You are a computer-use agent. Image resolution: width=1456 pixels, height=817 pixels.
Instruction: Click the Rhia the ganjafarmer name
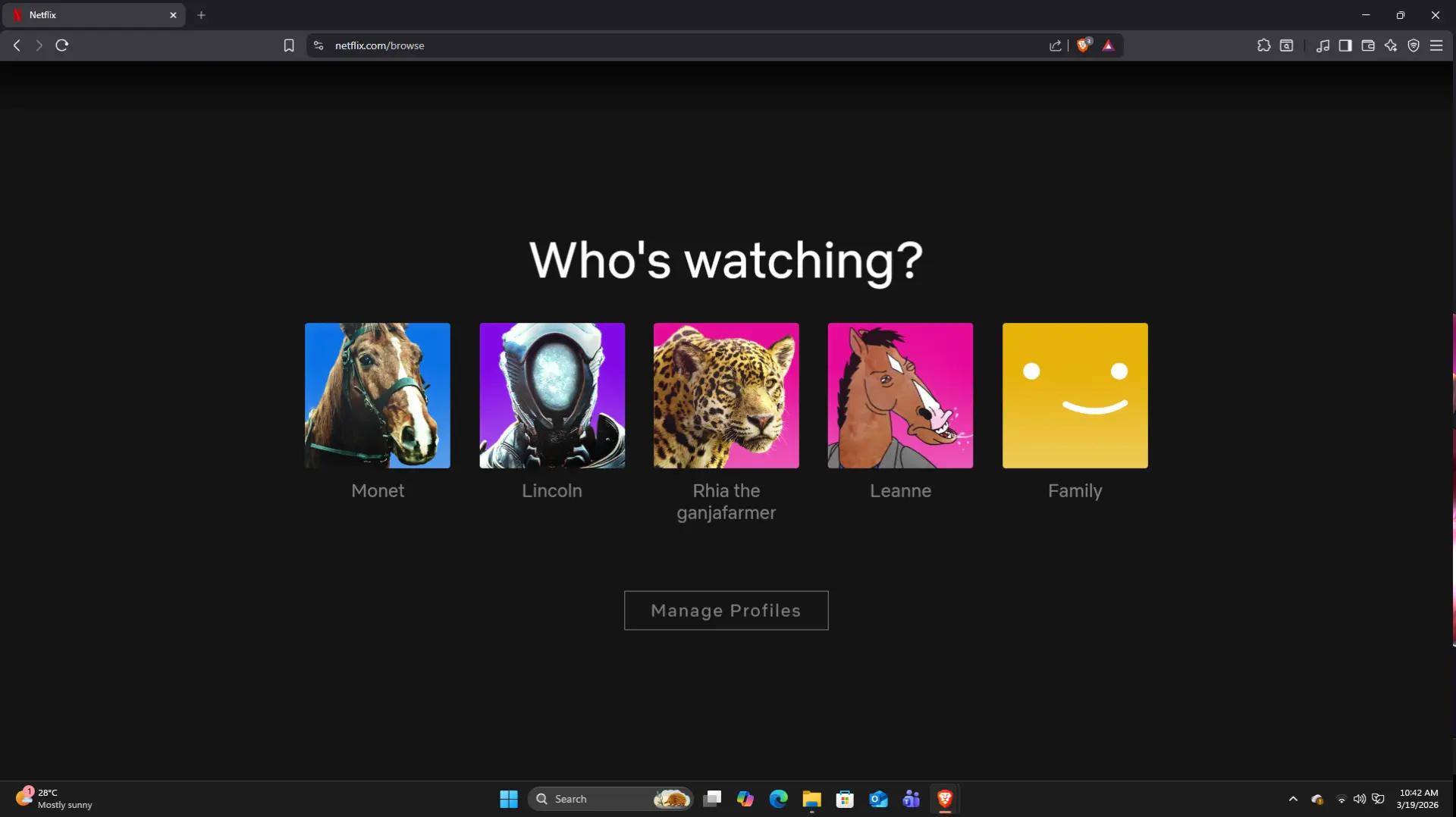pyautogui.click(x=726, y=502)
